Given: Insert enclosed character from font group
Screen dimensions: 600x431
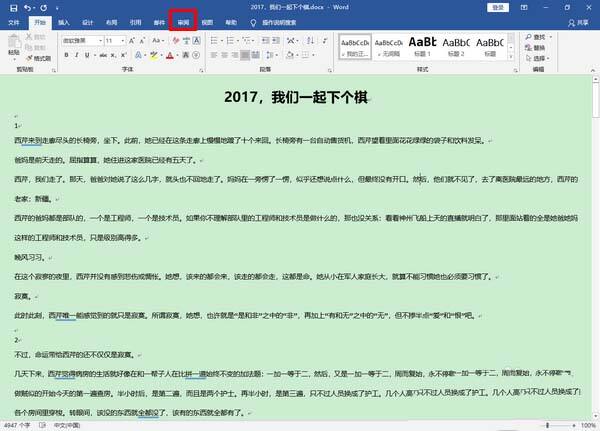Looking at the screenshot, I should (196, 56).
